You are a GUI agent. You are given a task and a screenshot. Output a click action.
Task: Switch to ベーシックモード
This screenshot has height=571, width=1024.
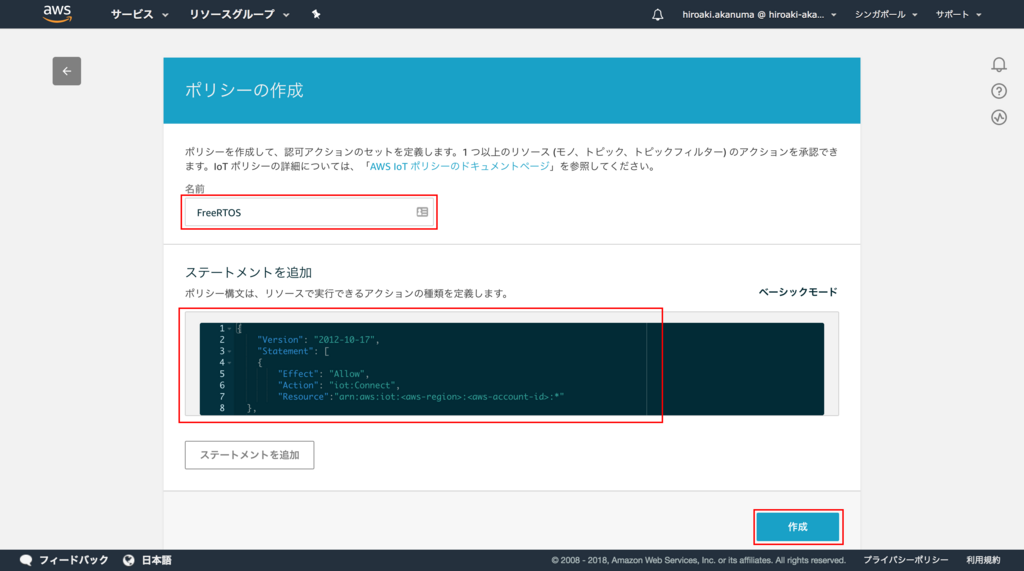(797, 292)
